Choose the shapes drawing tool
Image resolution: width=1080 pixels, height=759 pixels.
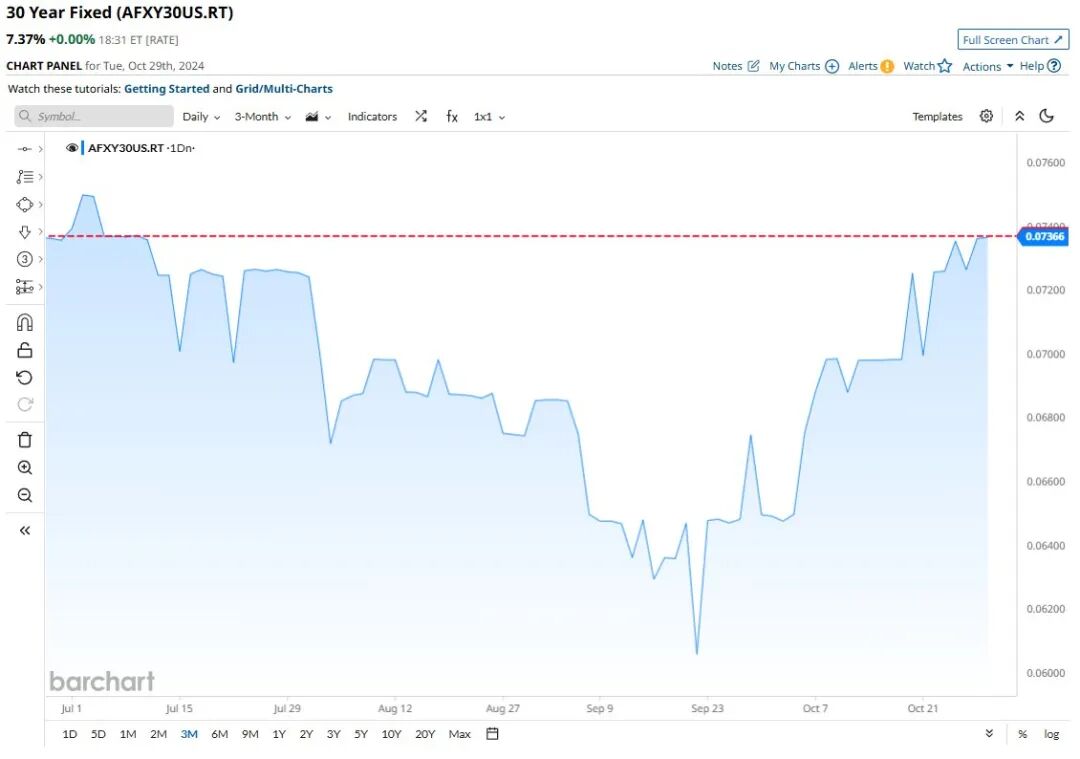[25, 205]
